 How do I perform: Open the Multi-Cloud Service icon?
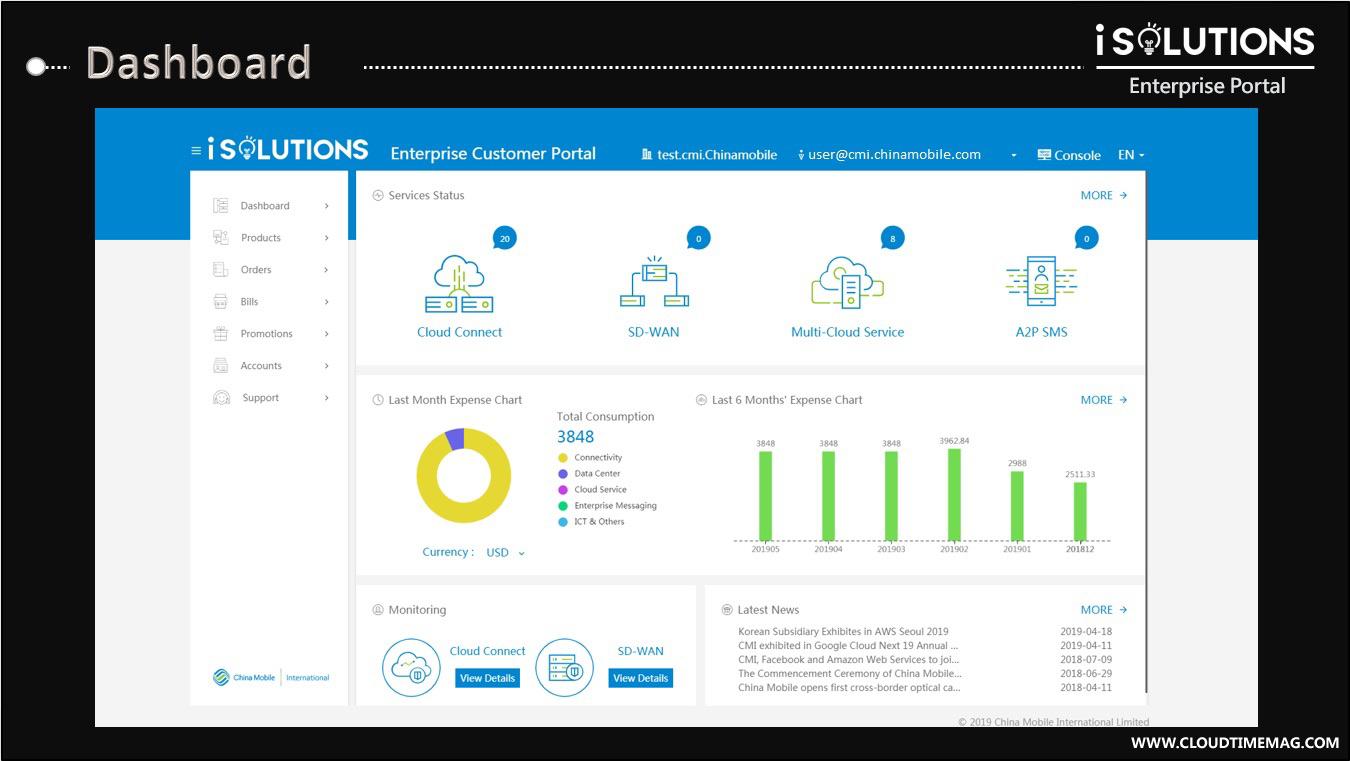847,283
